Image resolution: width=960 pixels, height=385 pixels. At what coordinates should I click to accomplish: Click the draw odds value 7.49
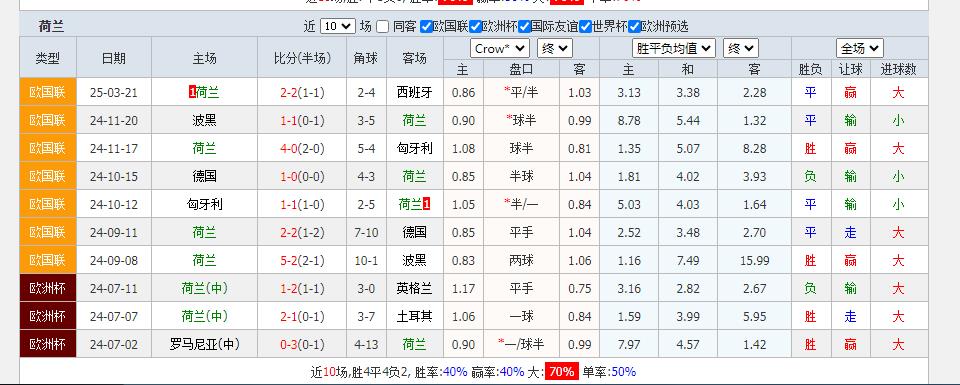coord(688,261)
